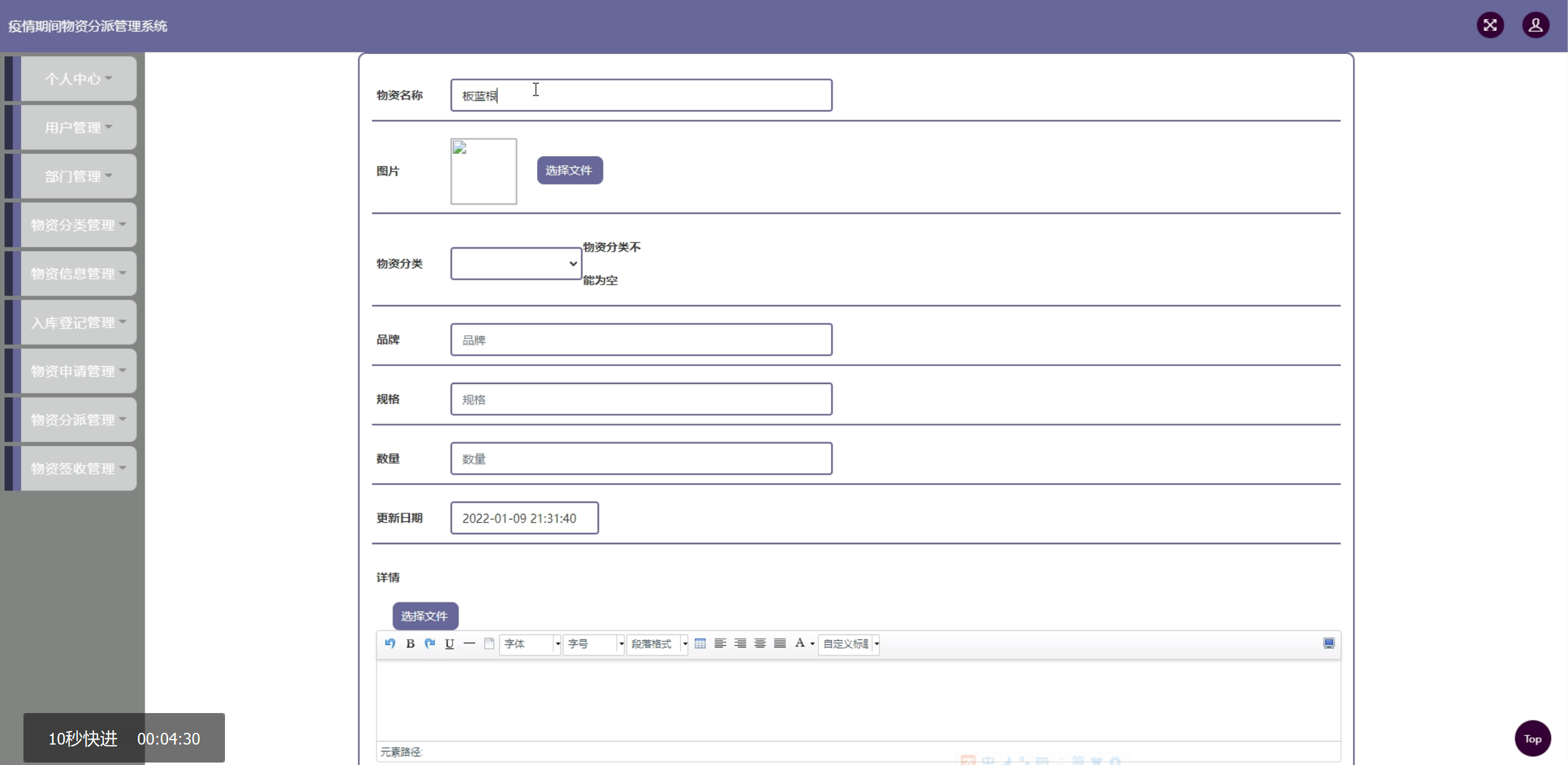Click the fullscreen toggle icon in header
Screen dimensions: 1568x765
point(1490,25)
